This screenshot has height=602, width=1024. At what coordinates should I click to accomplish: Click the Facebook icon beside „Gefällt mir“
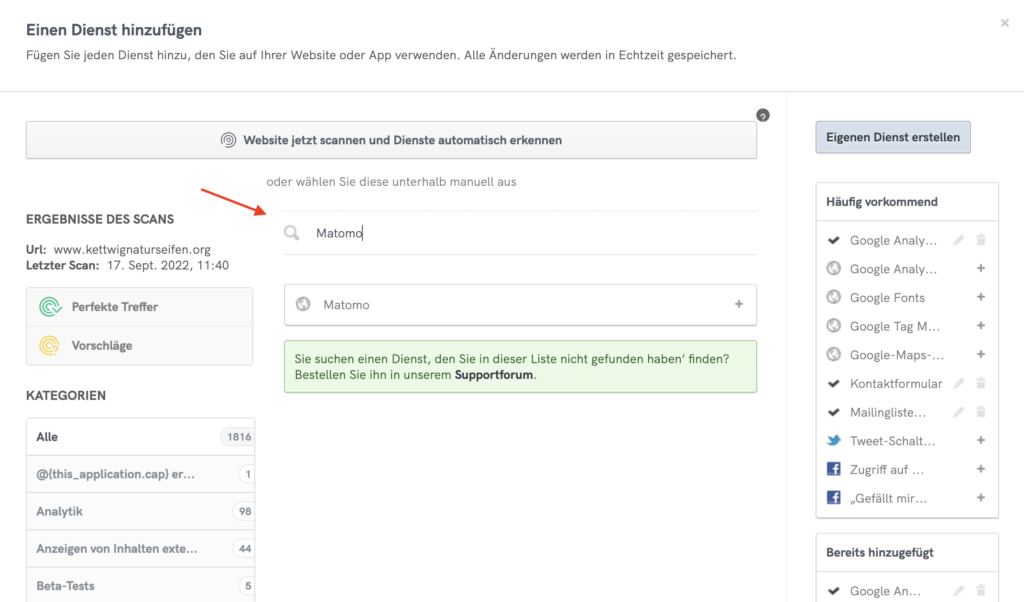[x=833, y=498]
